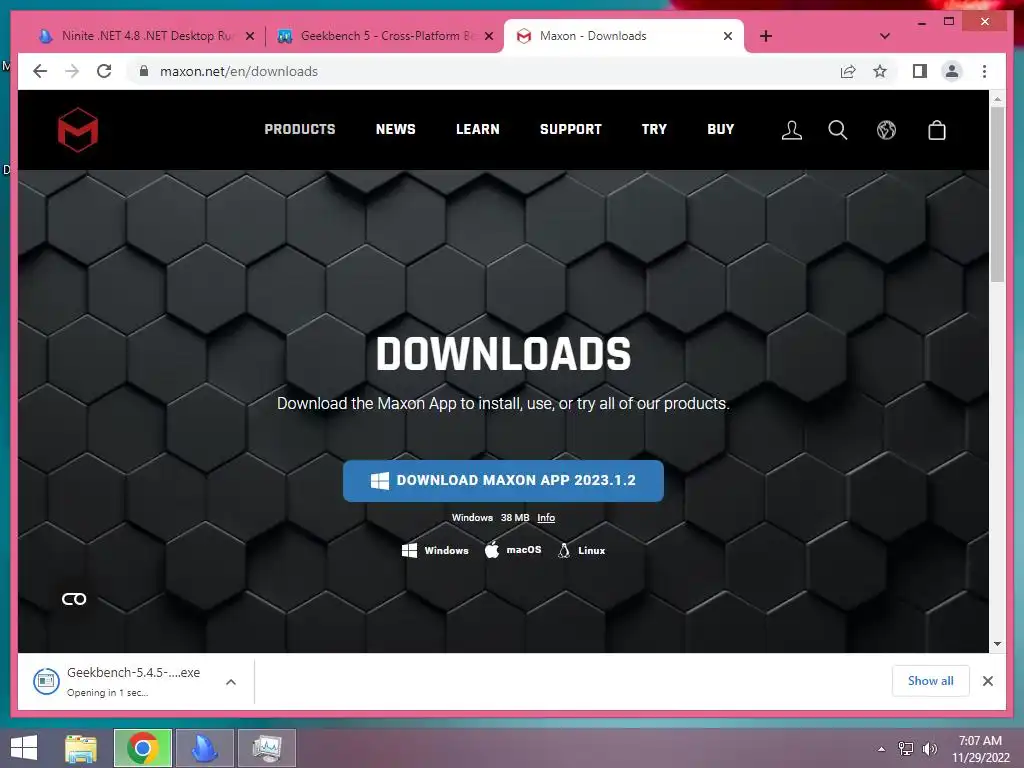1024x768 pixels.
Task: Open the NEWS menu
Action: coord(396,129)
